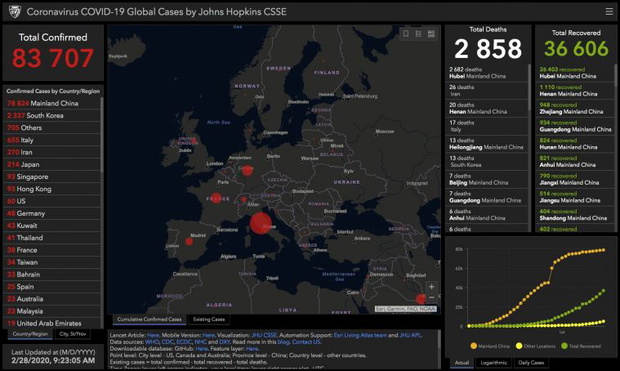Viewport: 620px width, 371px height.
Task: Zoom in on the map
Action: [431, 286]
